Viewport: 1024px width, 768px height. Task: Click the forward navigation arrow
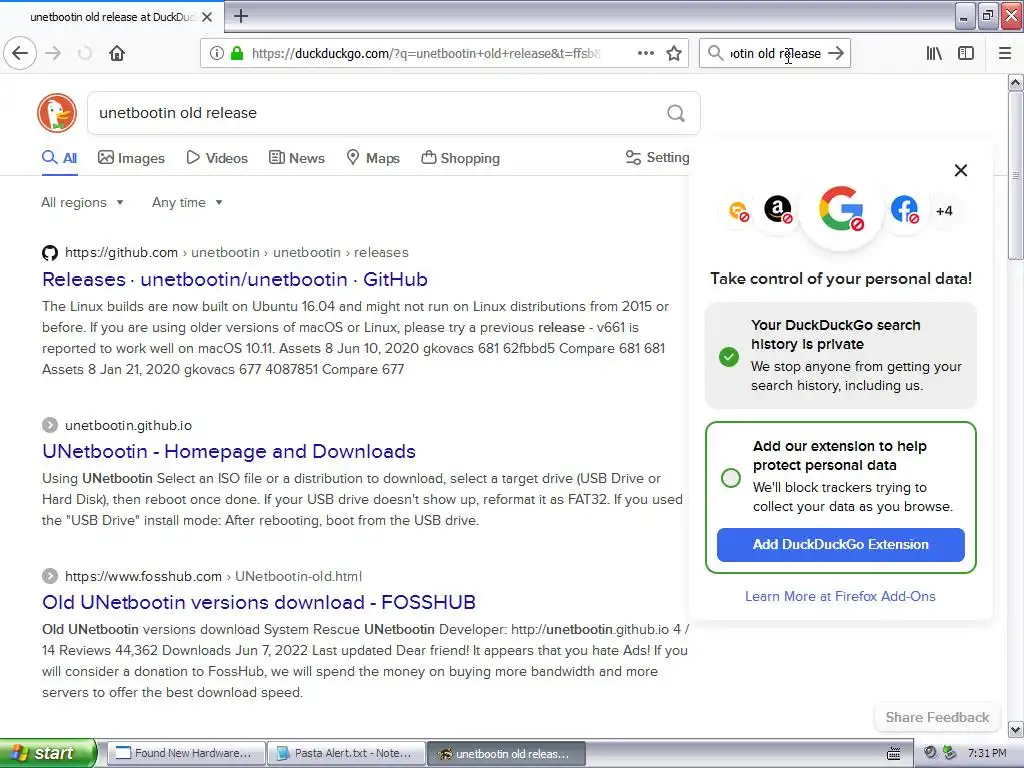54,53
